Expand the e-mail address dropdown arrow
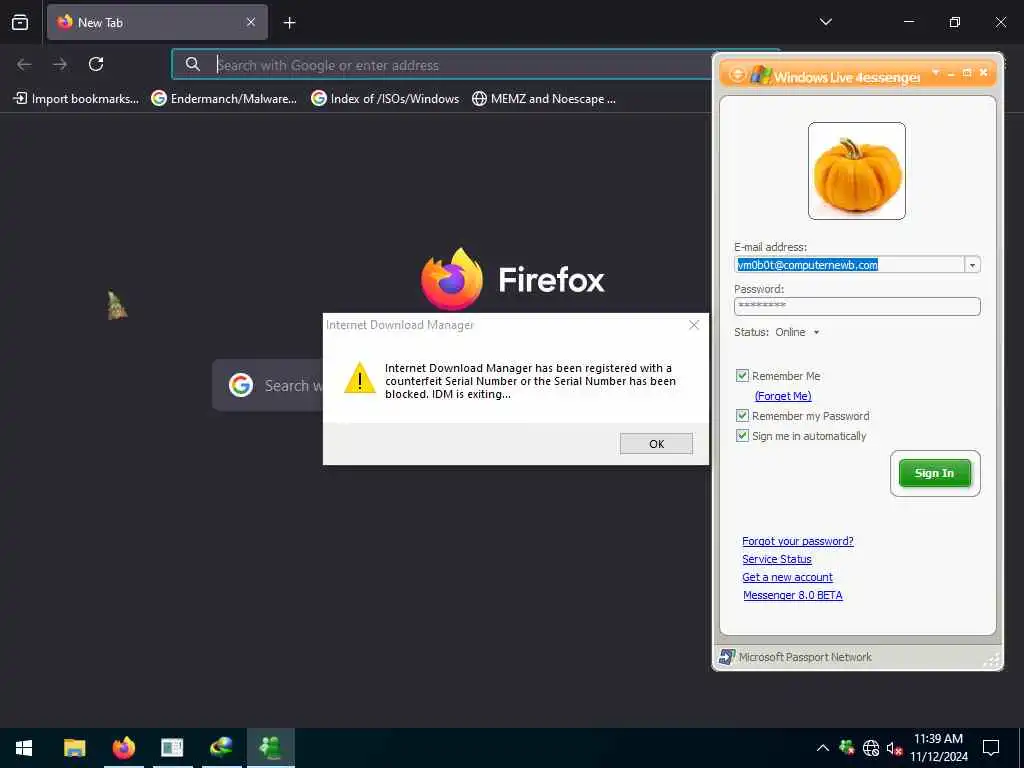This screenshot has width=1024, height=768. coord(972,265)
